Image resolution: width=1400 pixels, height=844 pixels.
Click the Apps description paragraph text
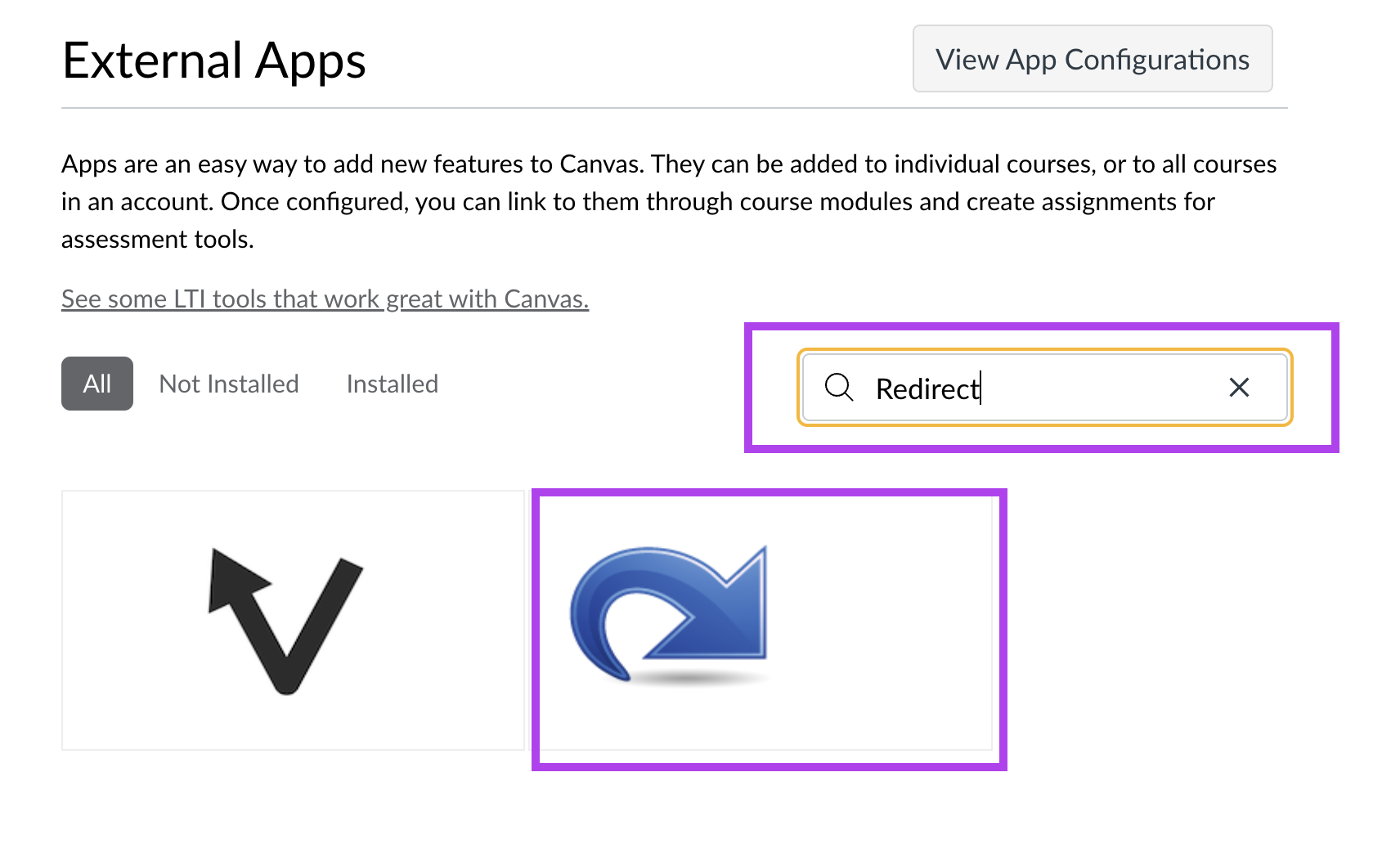point(669,202)
